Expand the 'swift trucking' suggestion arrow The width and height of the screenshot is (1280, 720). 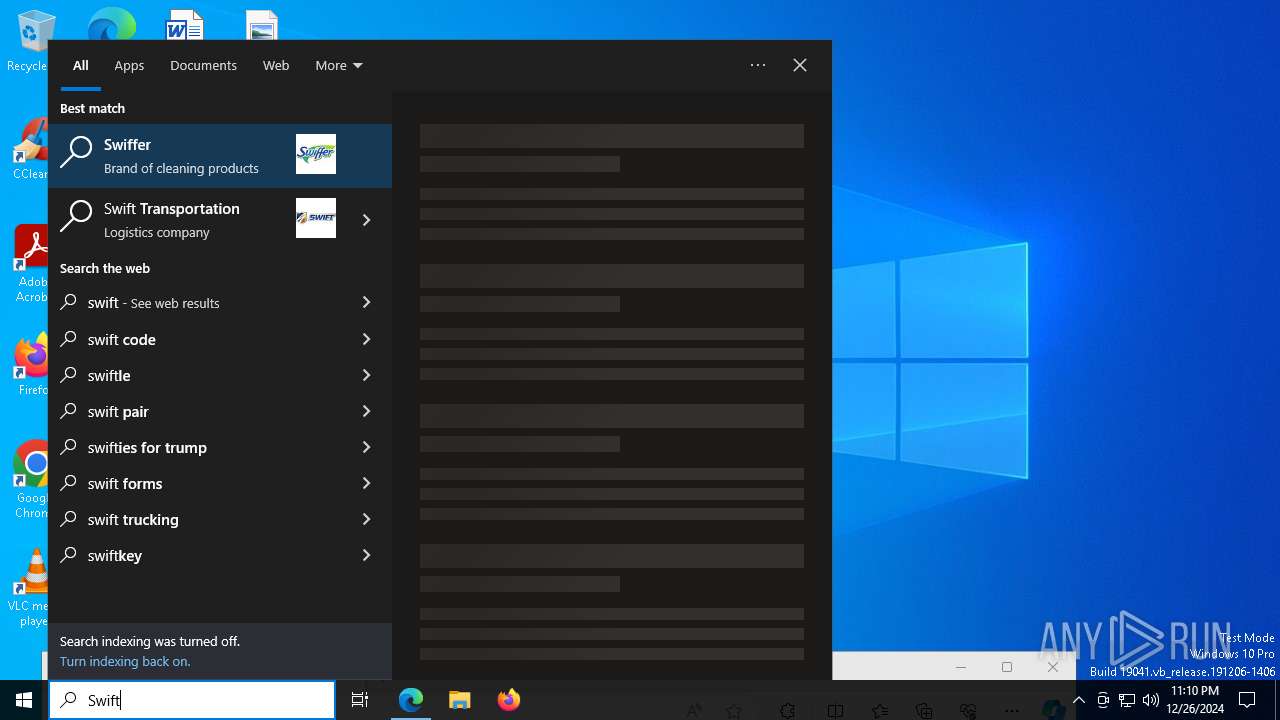(367, 519)
